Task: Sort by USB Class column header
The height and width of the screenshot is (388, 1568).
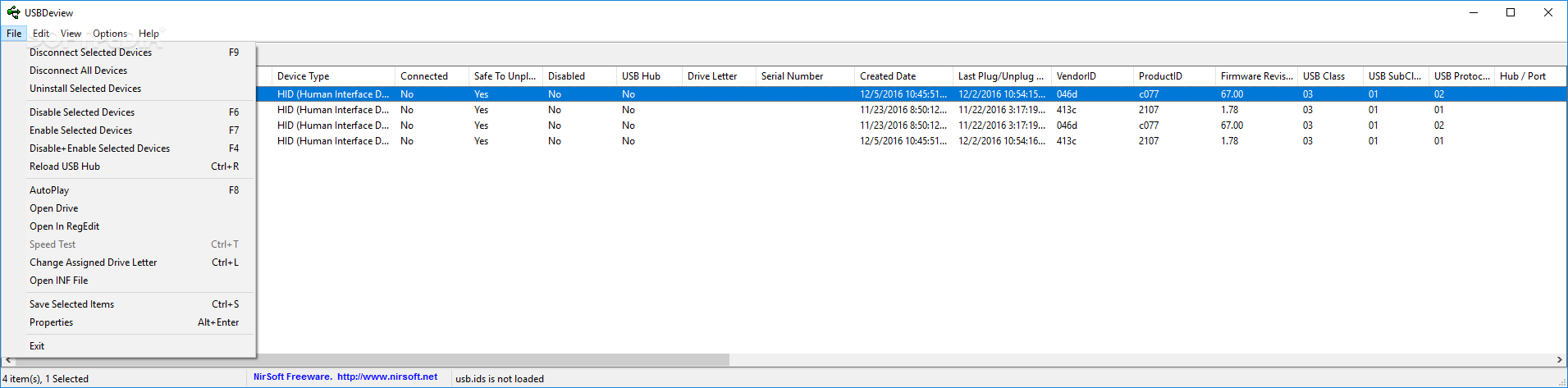Action: (1330, 76)
